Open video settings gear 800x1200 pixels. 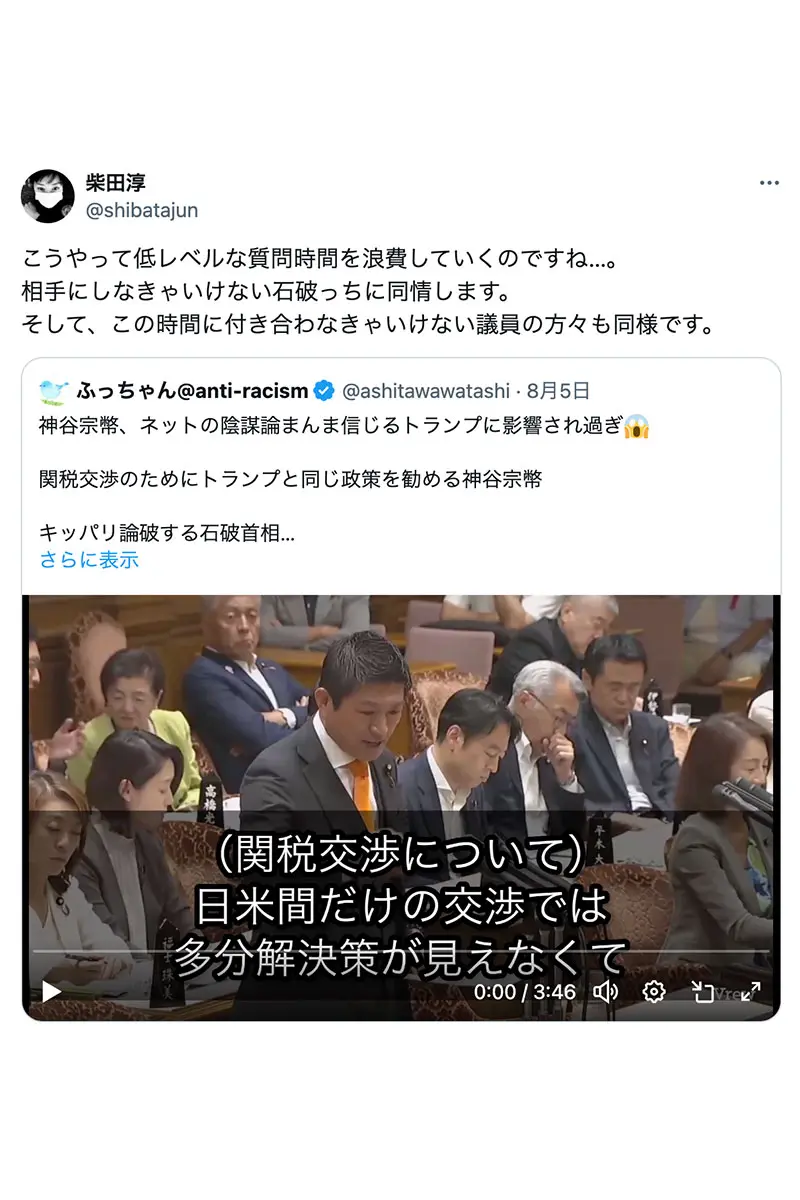[654, 992]
